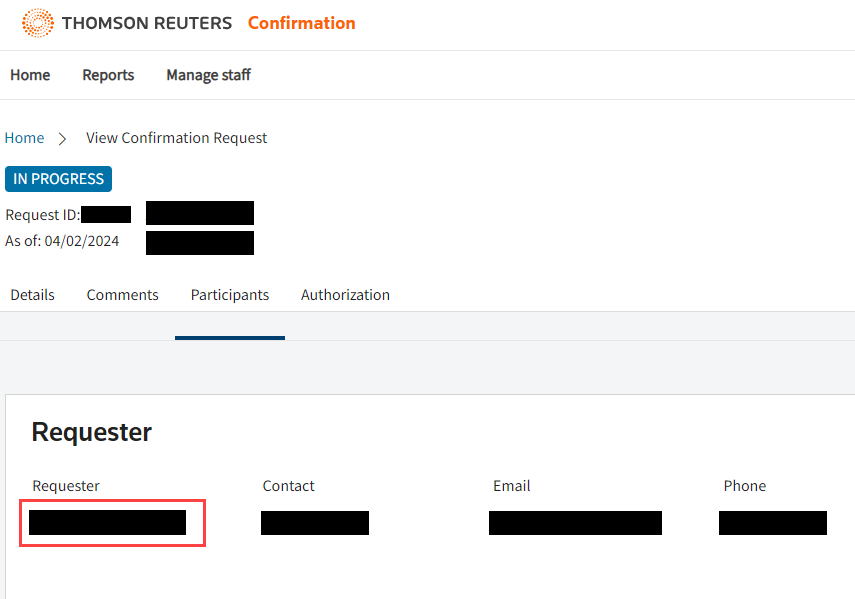The width and height of the screenshot is (855, 599).
Task: Click the highlighted Requester field
Action: click(112, 522)
